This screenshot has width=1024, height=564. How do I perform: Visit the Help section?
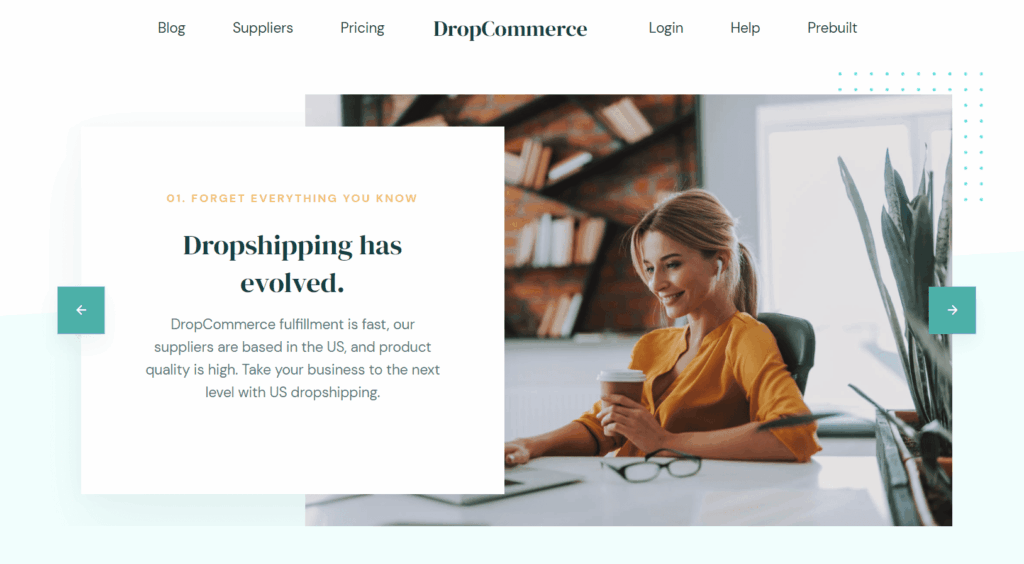pos(744,28)
